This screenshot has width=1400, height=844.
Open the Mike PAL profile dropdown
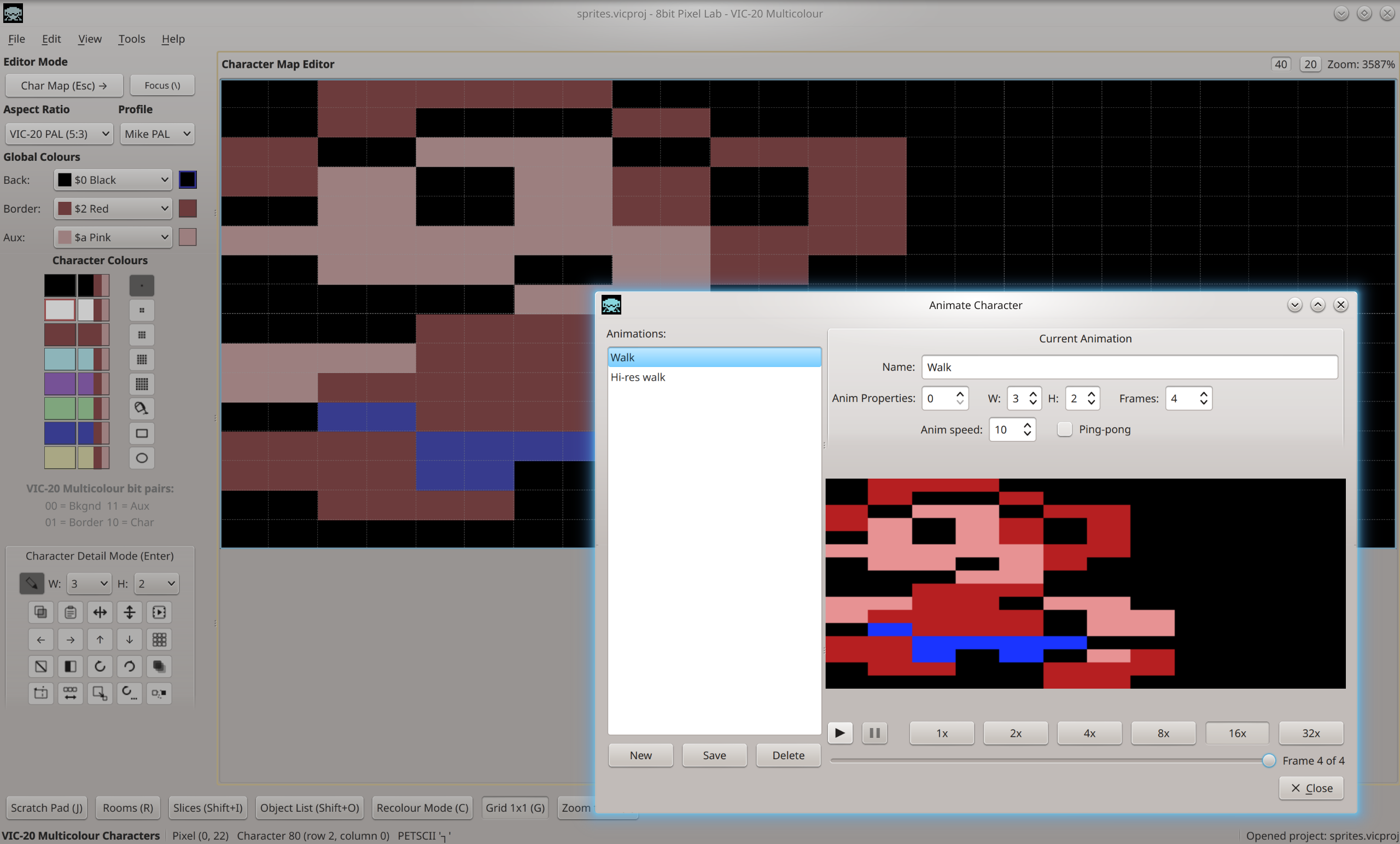tap(157, 133)
